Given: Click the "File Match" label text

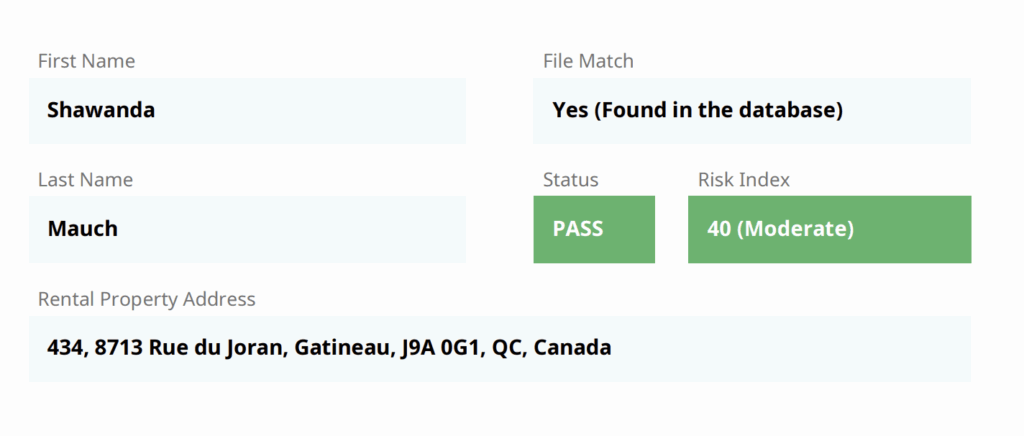Looking at the screenshot, I should [x=588, y=61].
